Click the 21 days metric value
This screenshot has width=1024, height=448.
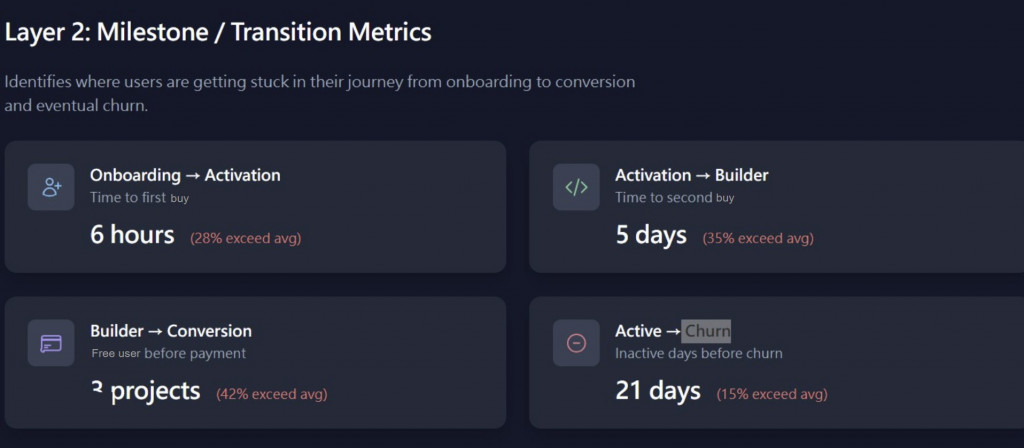pyautogui.click(x=658, y=391)
